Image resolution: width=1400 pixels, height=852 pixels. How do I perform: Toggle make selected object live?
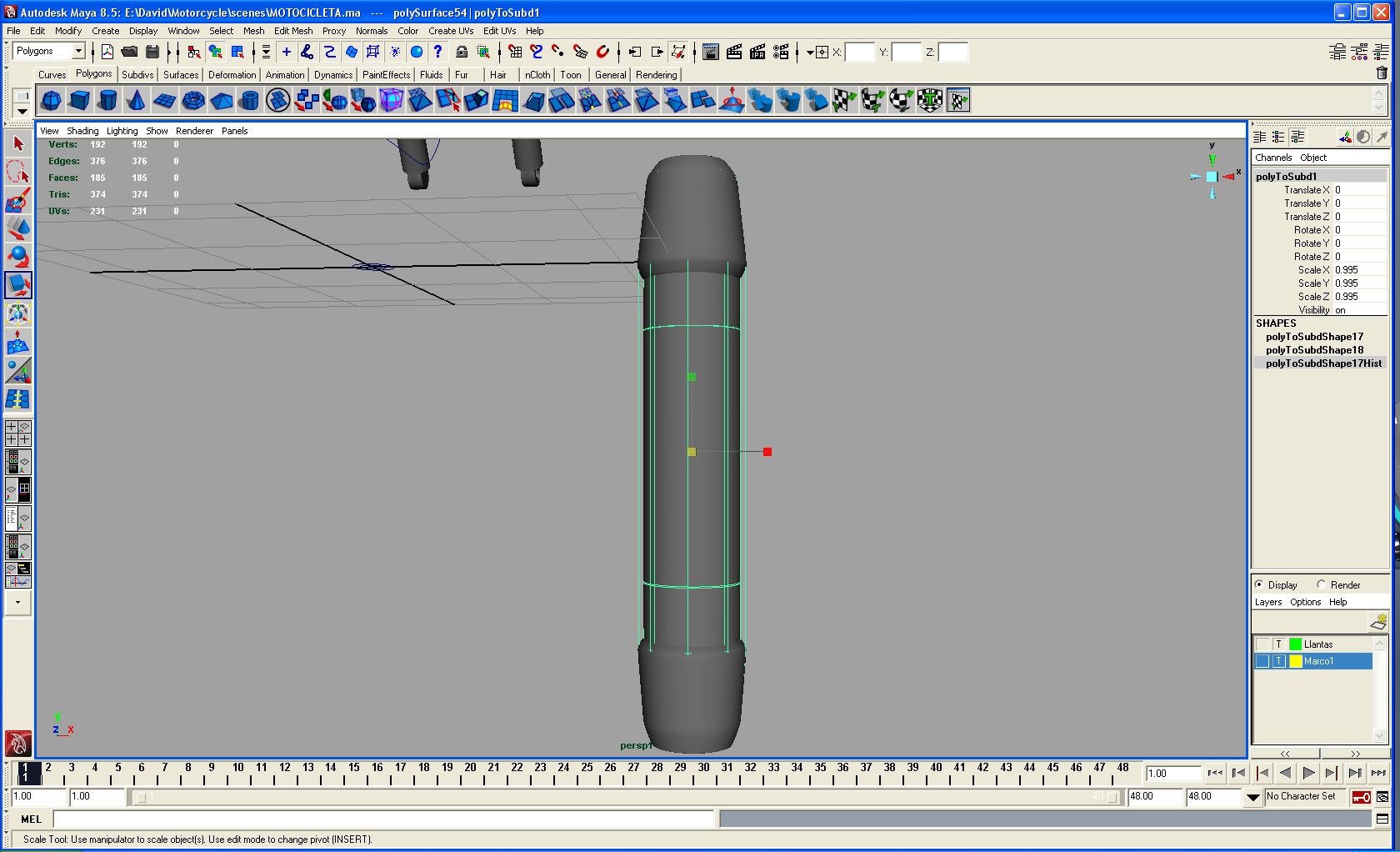(x=602, y=52)
